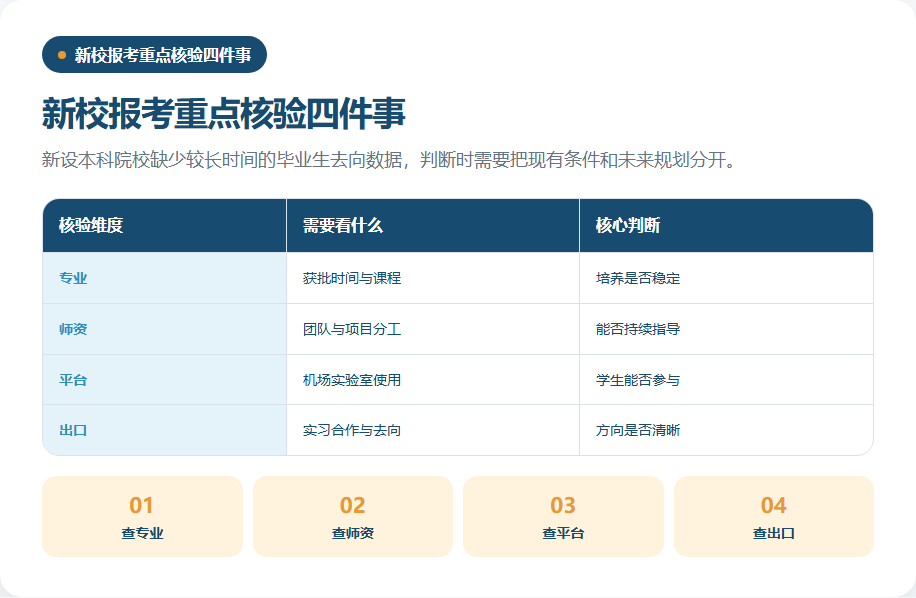Viewport: 916px width, 598px height.
Task: Open the 04 查出口 card
Action: (774, 516)
